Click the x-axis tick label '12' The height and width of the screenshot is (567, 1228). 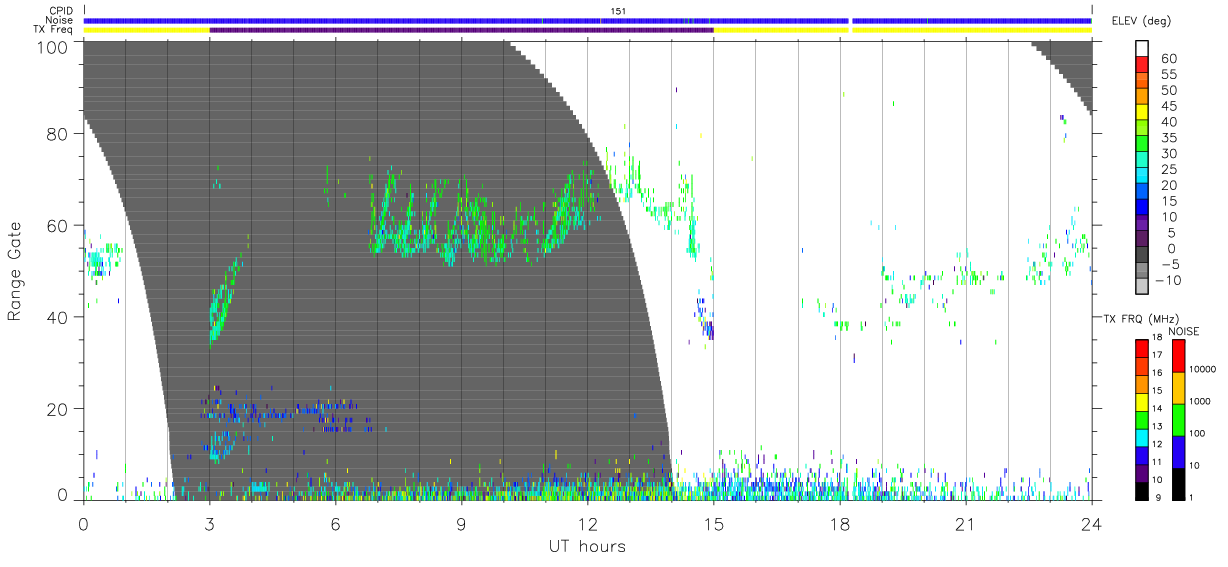tap(587, 525)
